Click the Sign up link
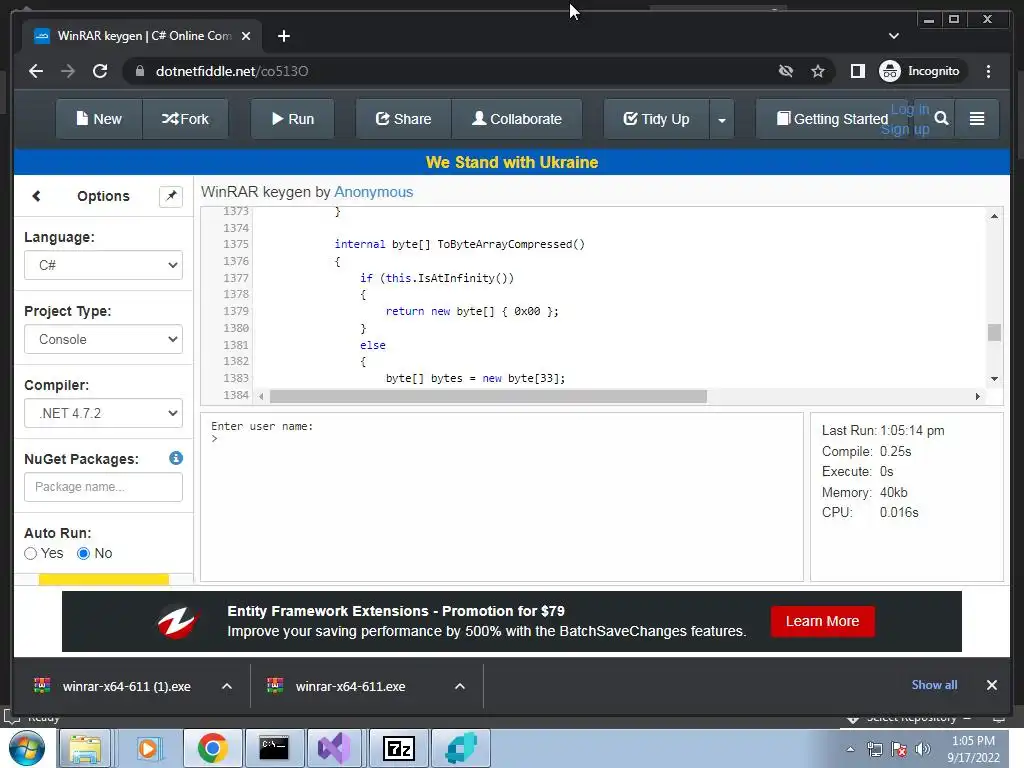 (905, 129)
